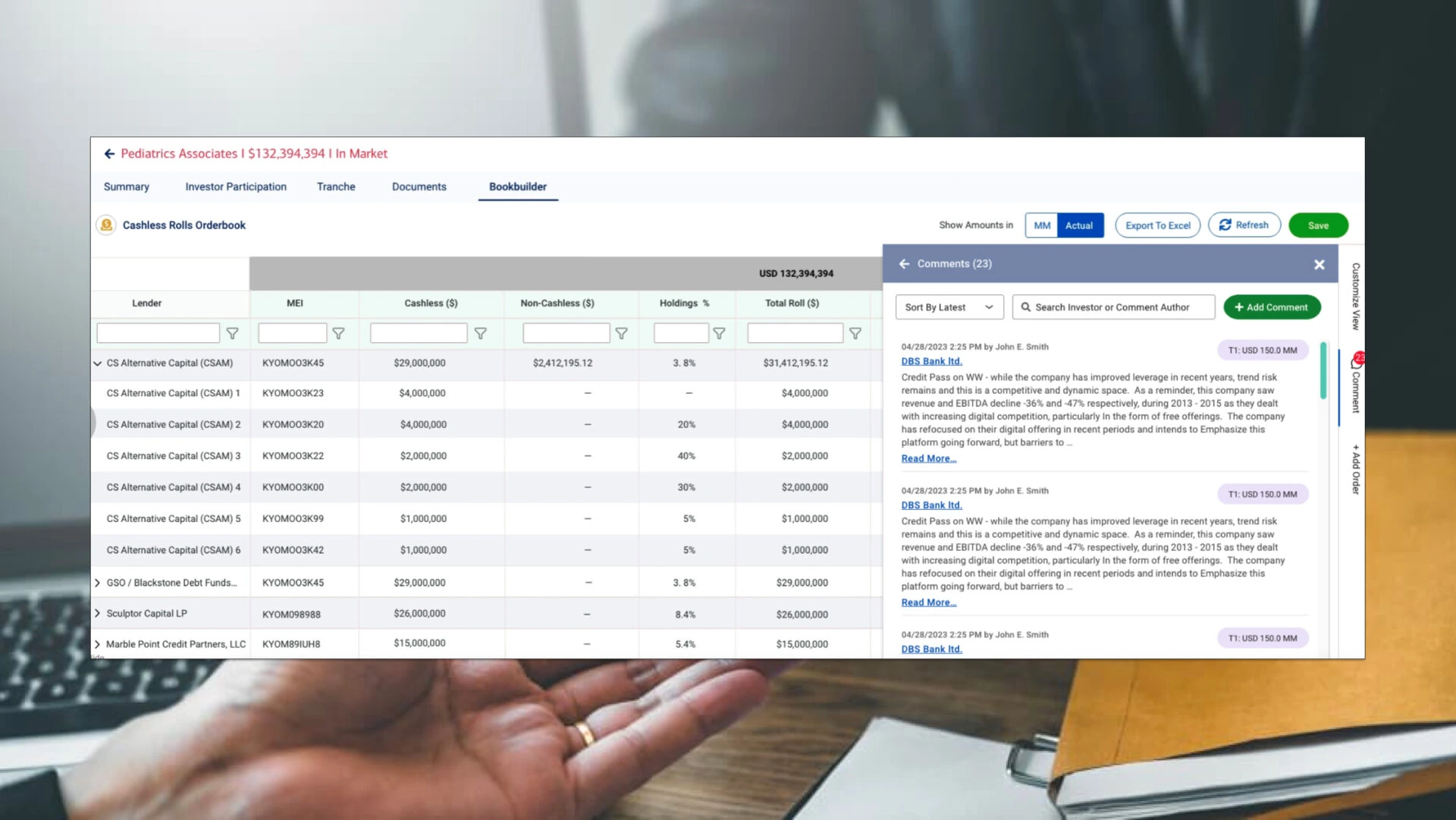Screen dimensions: 1456x820
Task: Click MEI cell KYOM89IUH8
Action: [x=291, y=645]
